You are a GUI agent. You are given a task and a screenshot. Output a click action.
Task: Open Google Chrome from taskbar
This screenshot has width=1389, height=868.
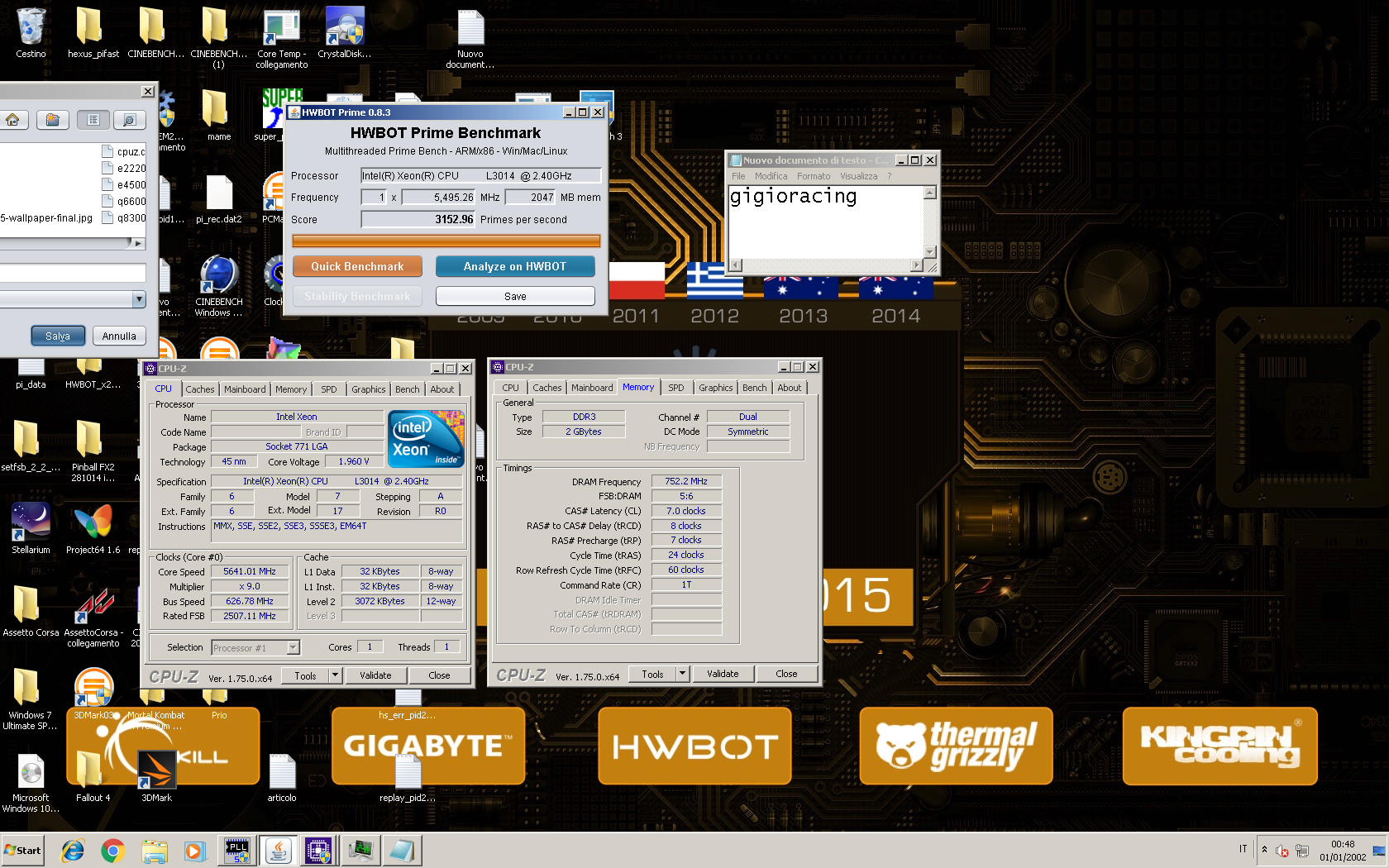tap(113, 850)
